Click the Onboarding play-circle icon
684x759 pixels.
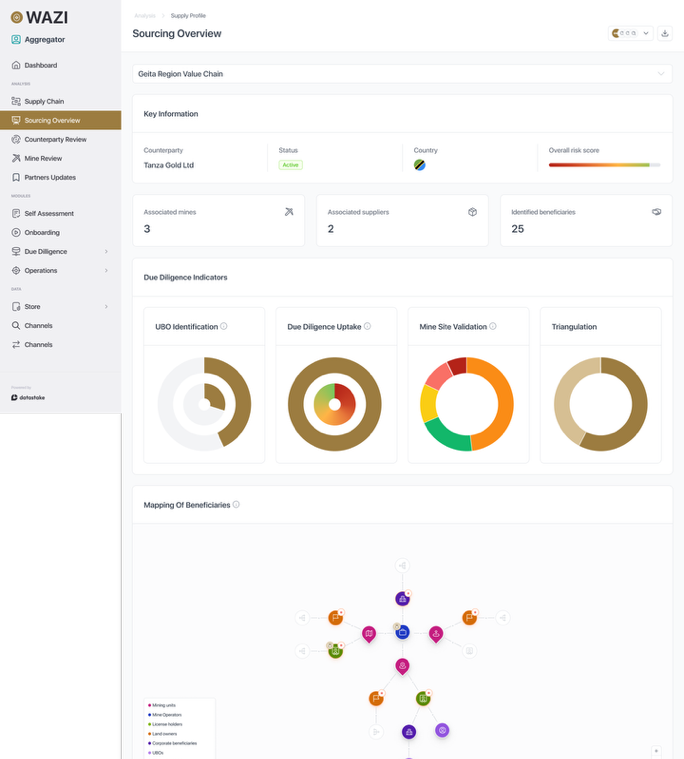click(16, 232)
